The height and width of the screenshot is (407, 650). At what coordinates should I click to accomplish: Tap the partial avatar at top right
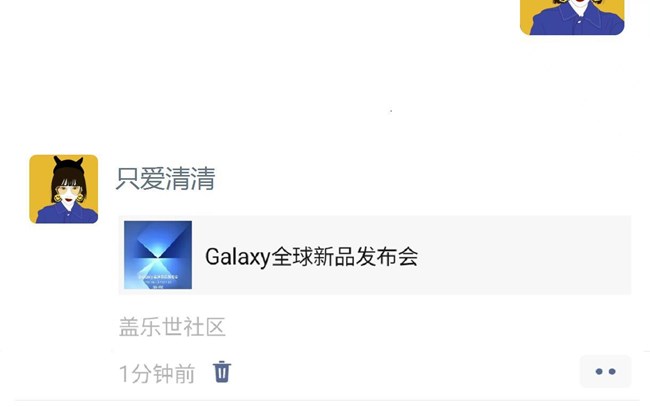(x=572, y=17)
